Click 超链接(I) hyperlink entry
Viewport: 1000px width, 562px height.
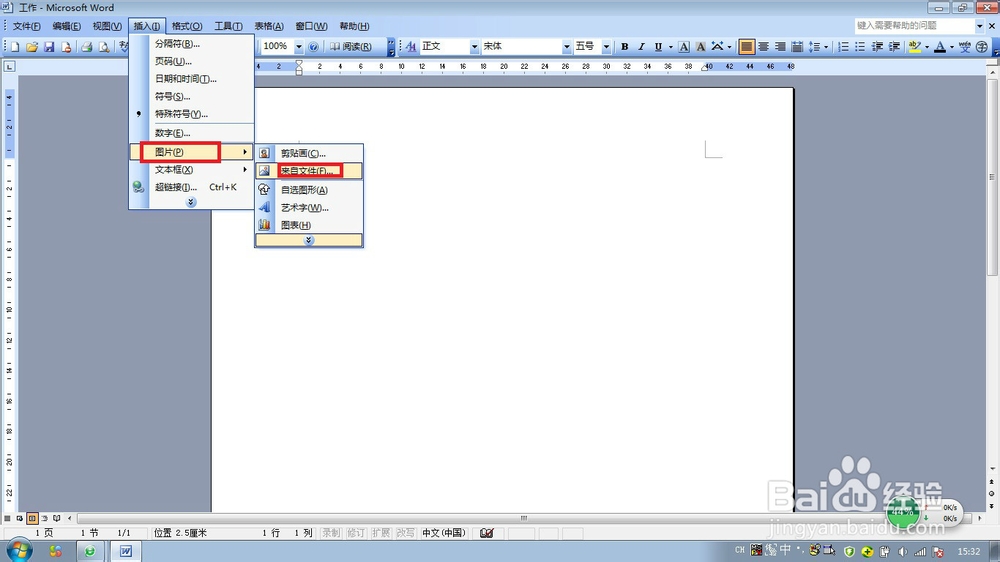point(191,187)
